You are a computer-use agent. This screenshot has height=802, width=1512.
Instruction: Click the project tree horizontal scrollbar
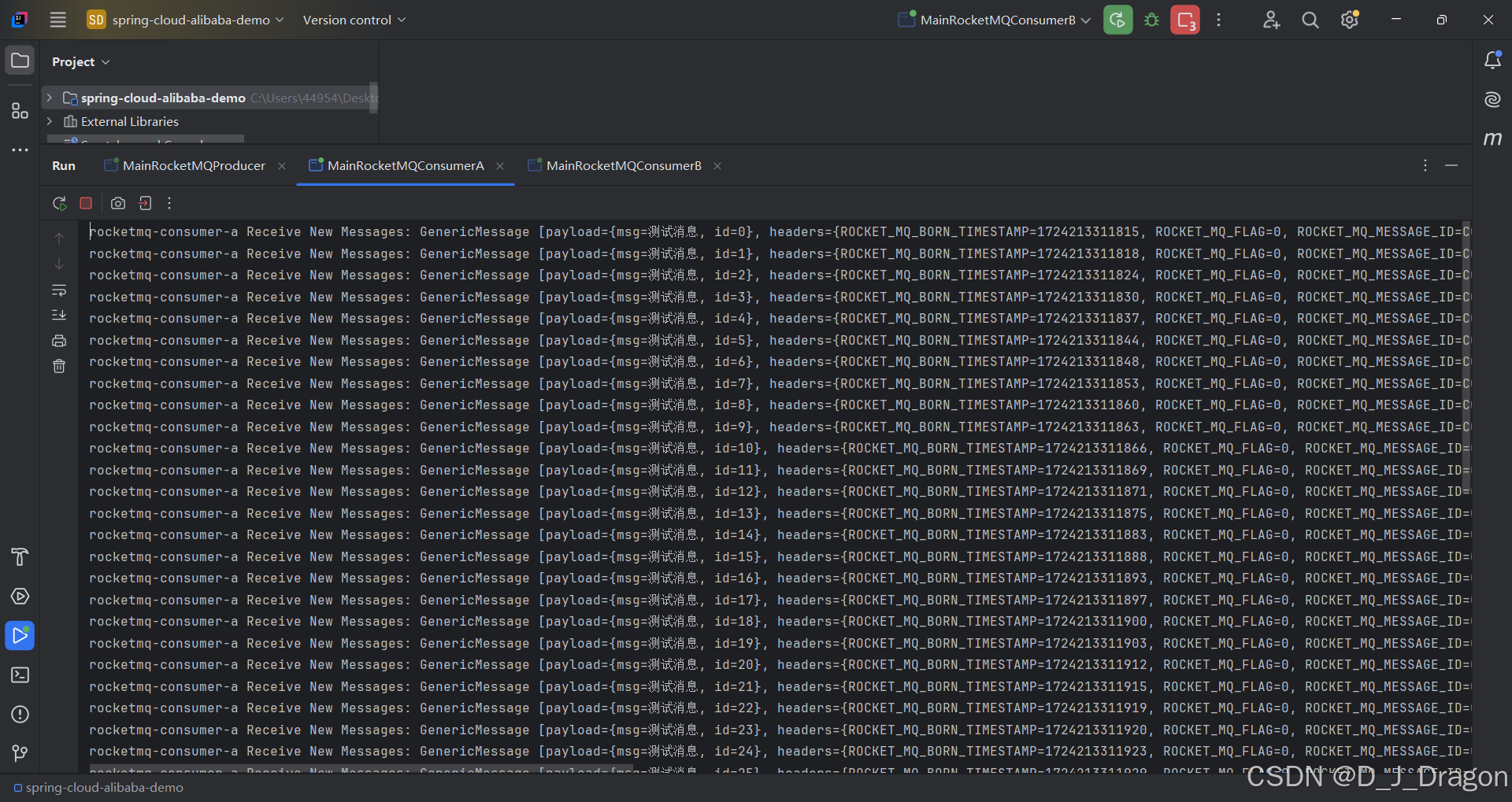[146, 139]
